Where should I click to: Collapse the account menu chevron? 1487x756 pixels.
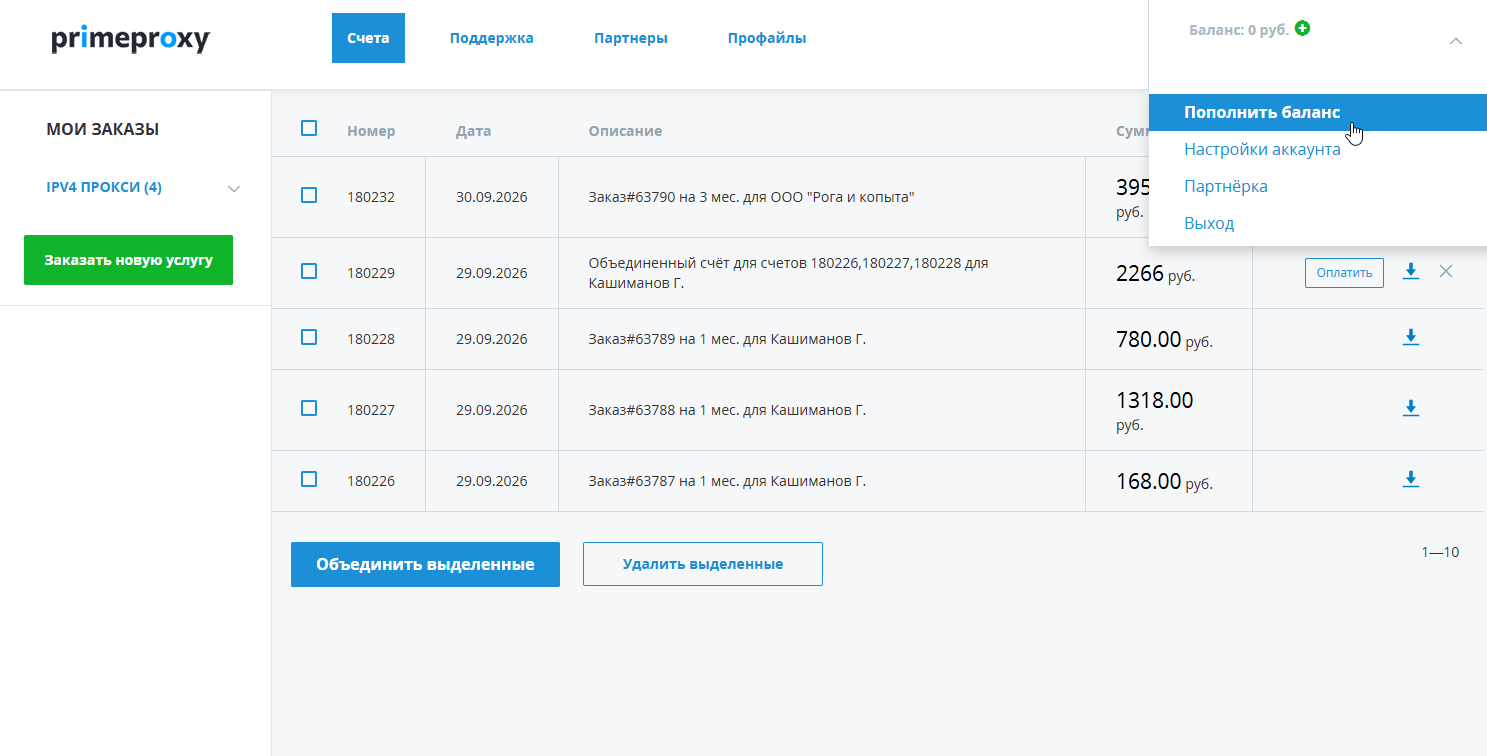[1456, 41]
